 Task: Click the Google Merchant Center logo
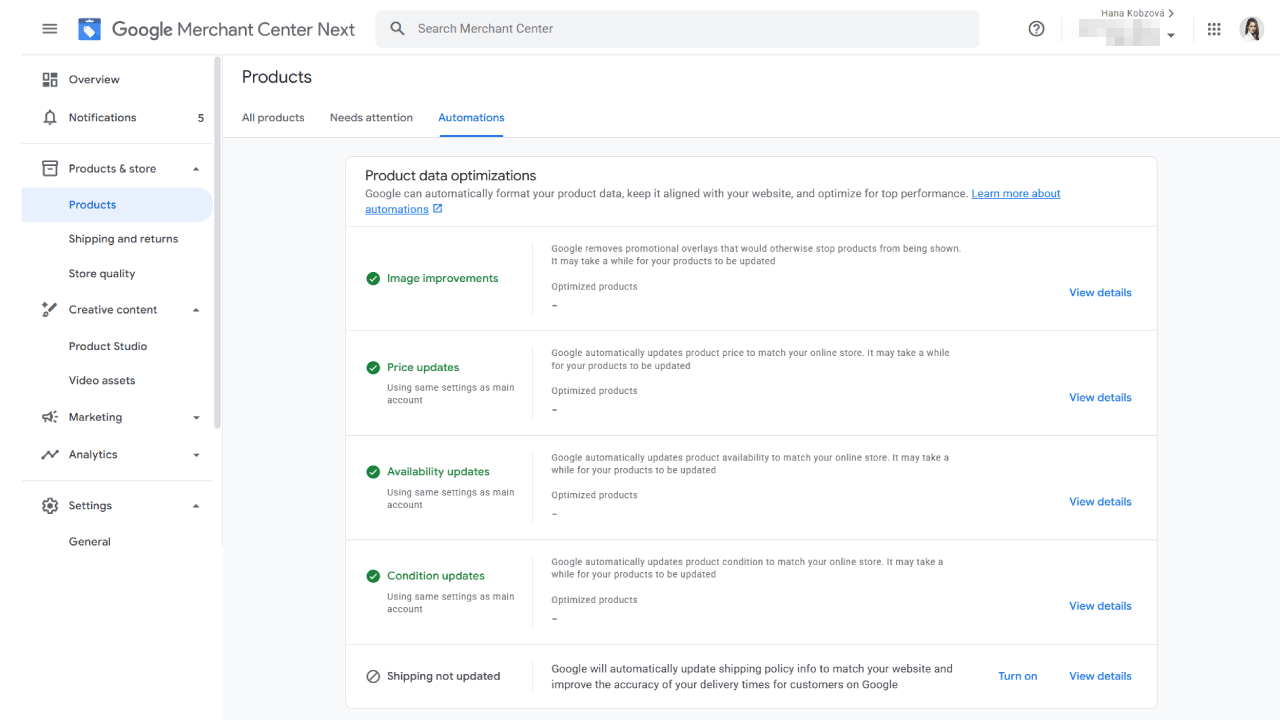tap(90, 29)
